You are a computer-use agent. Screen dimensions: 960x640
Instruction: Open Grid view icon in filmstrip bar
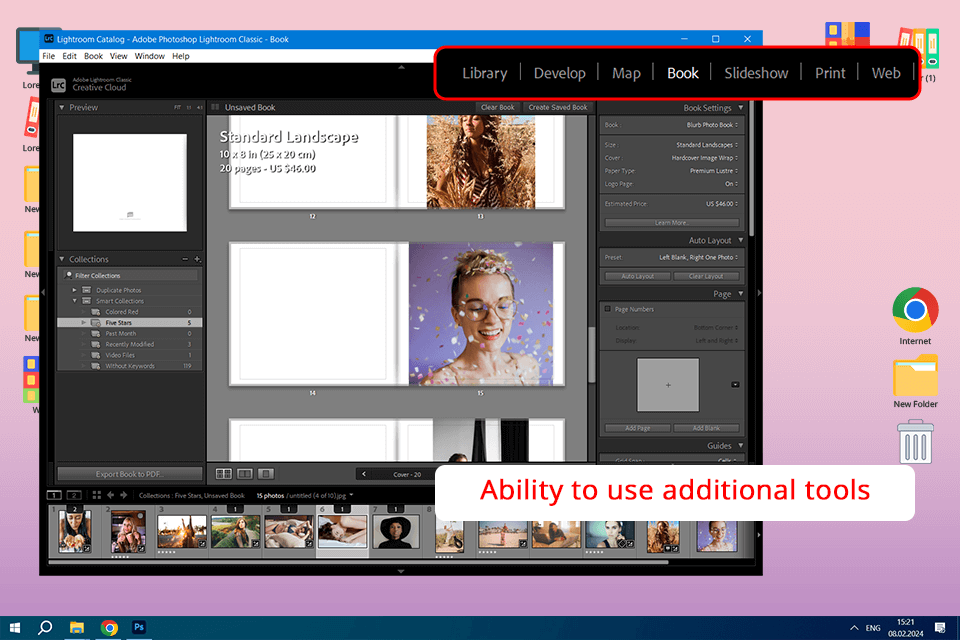96,495
